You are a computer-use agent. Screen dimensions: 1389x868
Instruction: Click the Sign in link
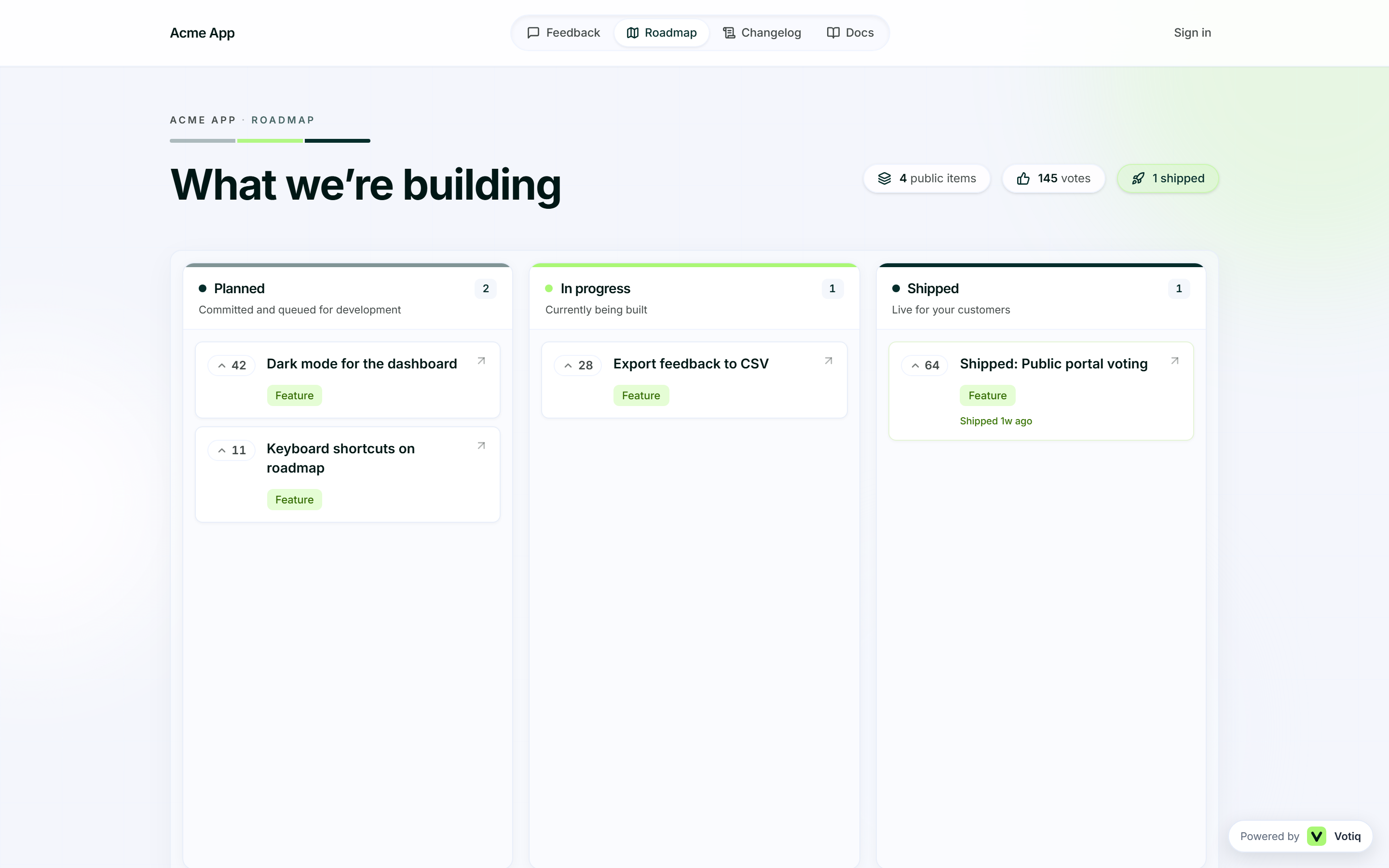[x=1192, y=33]
